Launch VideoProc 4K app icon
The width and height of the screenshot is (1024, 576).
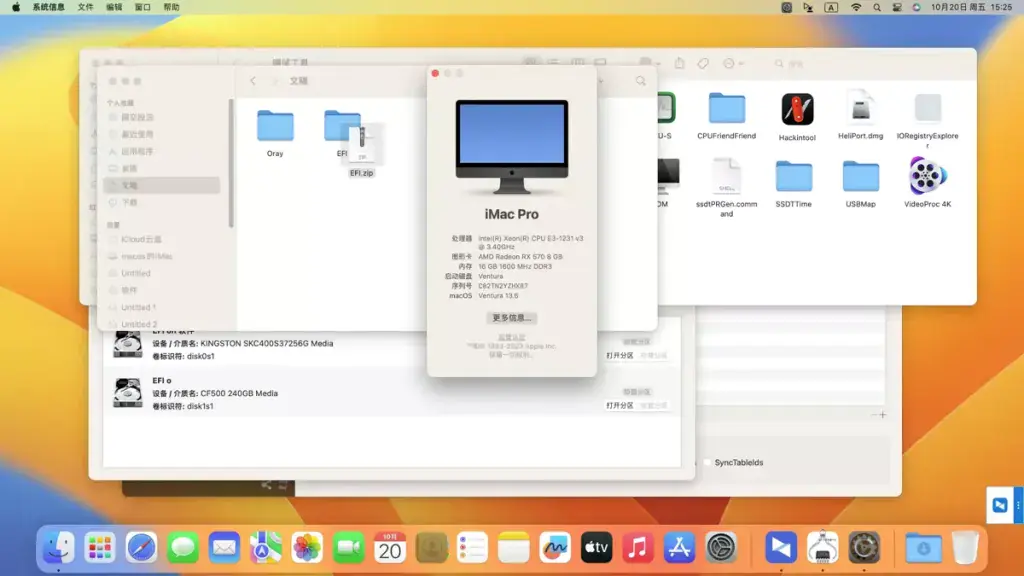927,176
